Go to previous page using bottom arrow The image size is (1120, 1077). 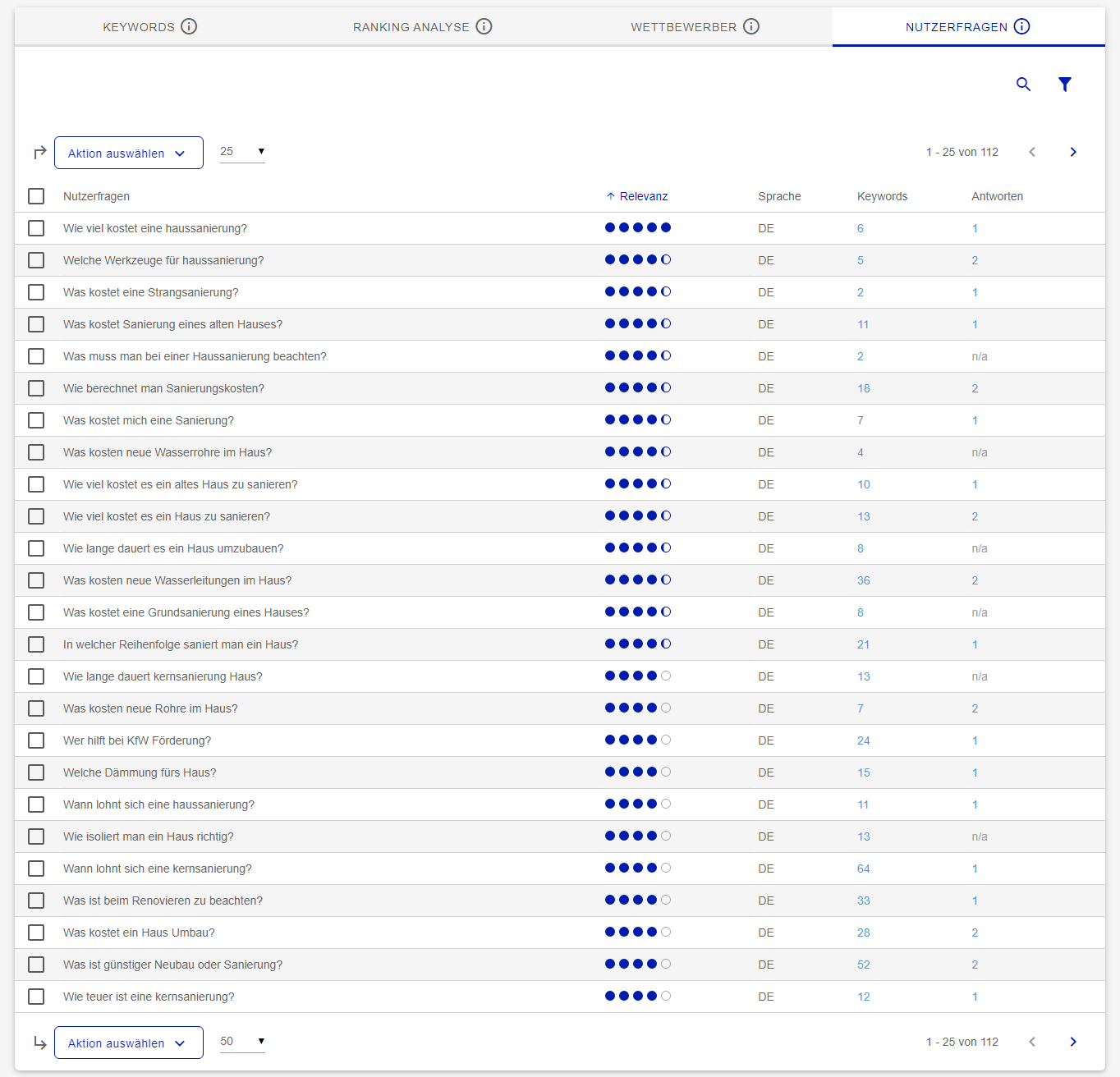[x=1032, y=1042]
